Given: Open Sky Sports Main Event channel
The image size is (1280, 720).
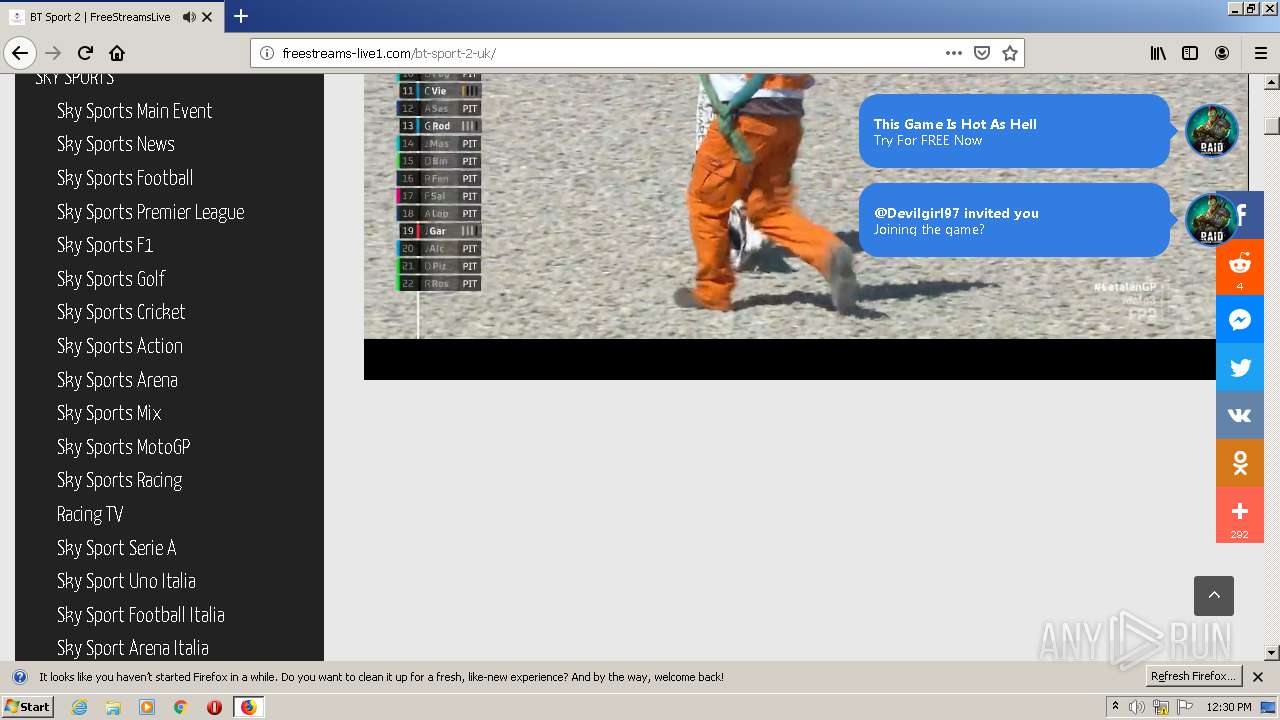Looking at the screenshot, I should click(134, 111).
